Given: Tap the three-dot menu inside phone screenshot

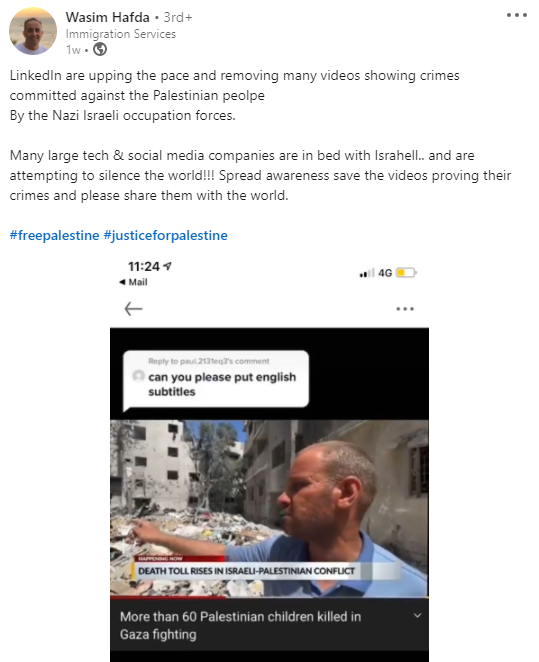Looking at the screenshot, I should pos(405,309).
